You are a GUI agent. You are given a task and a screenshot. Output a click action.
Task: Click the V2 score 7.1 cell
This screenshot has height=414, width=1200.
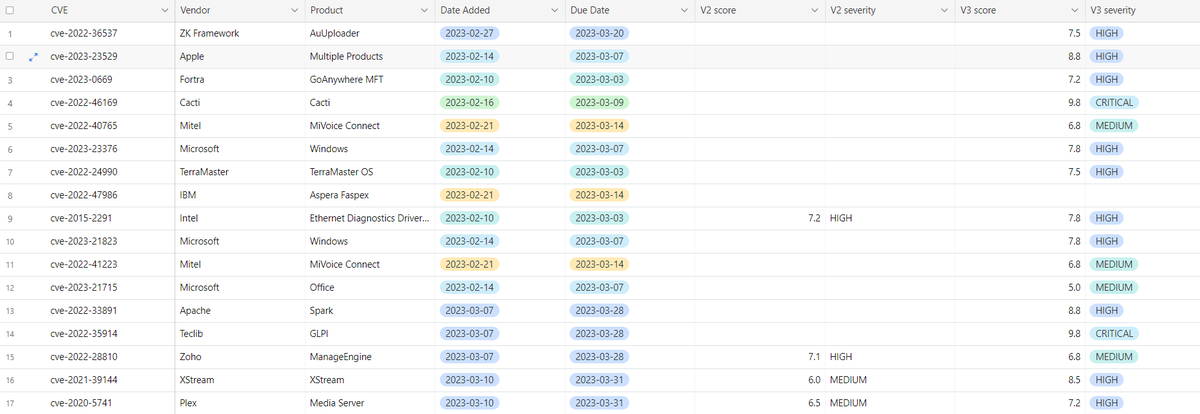(x=760, y=356)
